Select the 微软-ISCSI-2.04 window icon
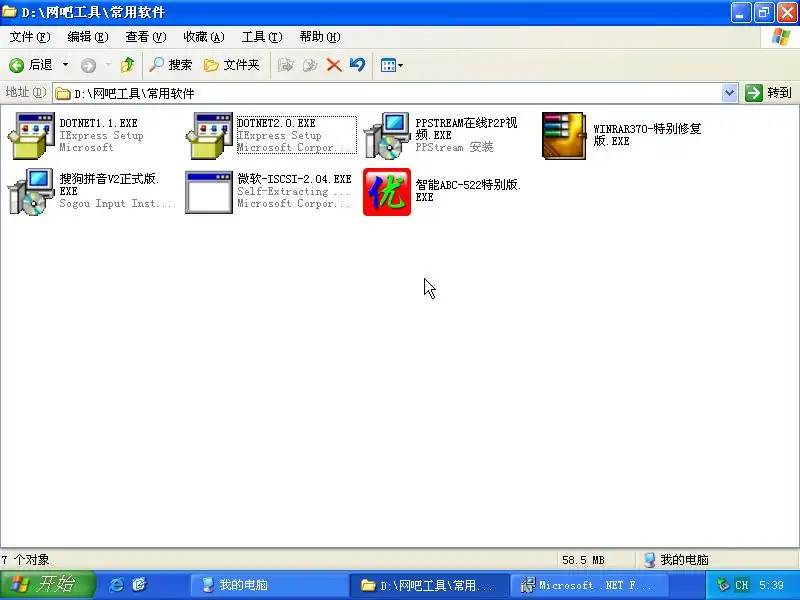This screenshot has height=600, width=800. click(209, 192)
